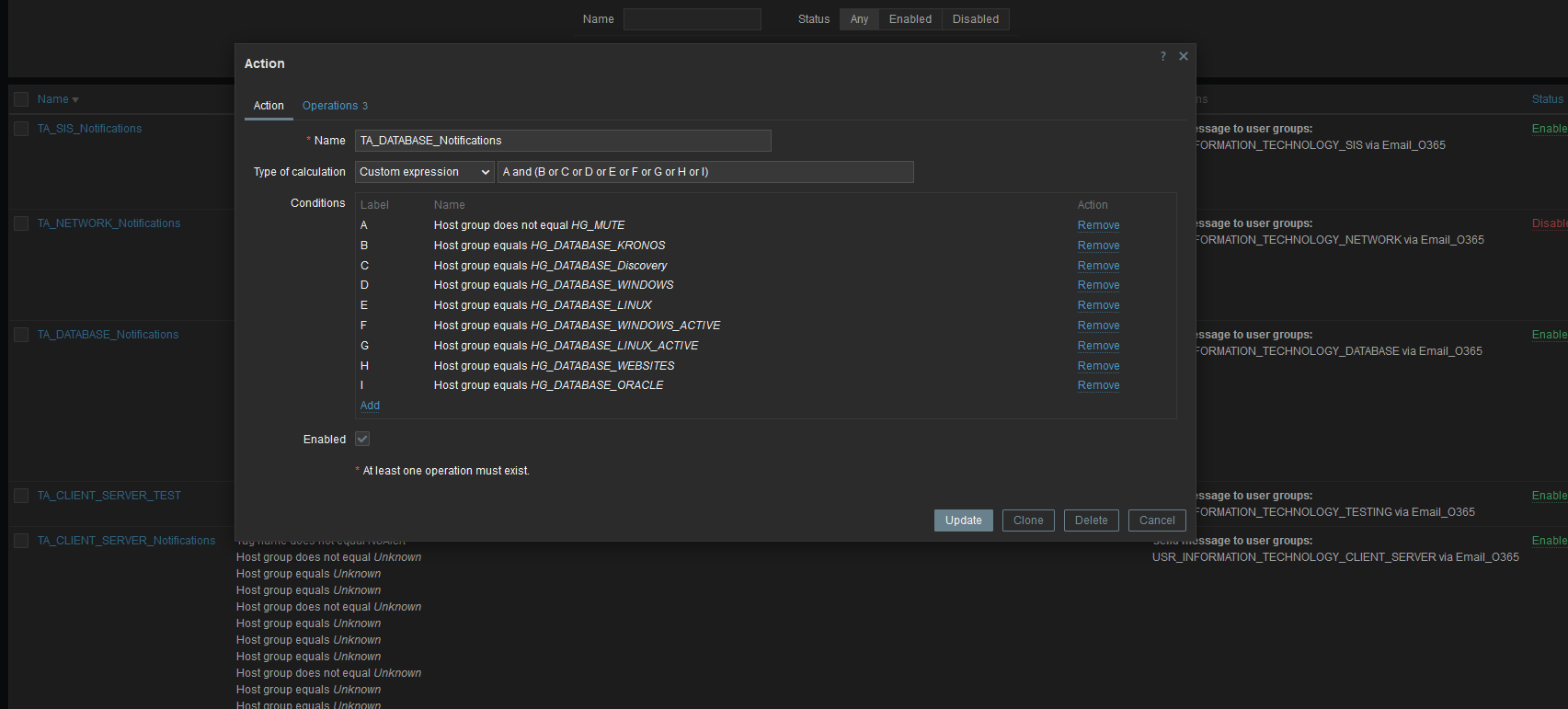Remove condition A for HG_MUTE

click(x=1098, y=225)
